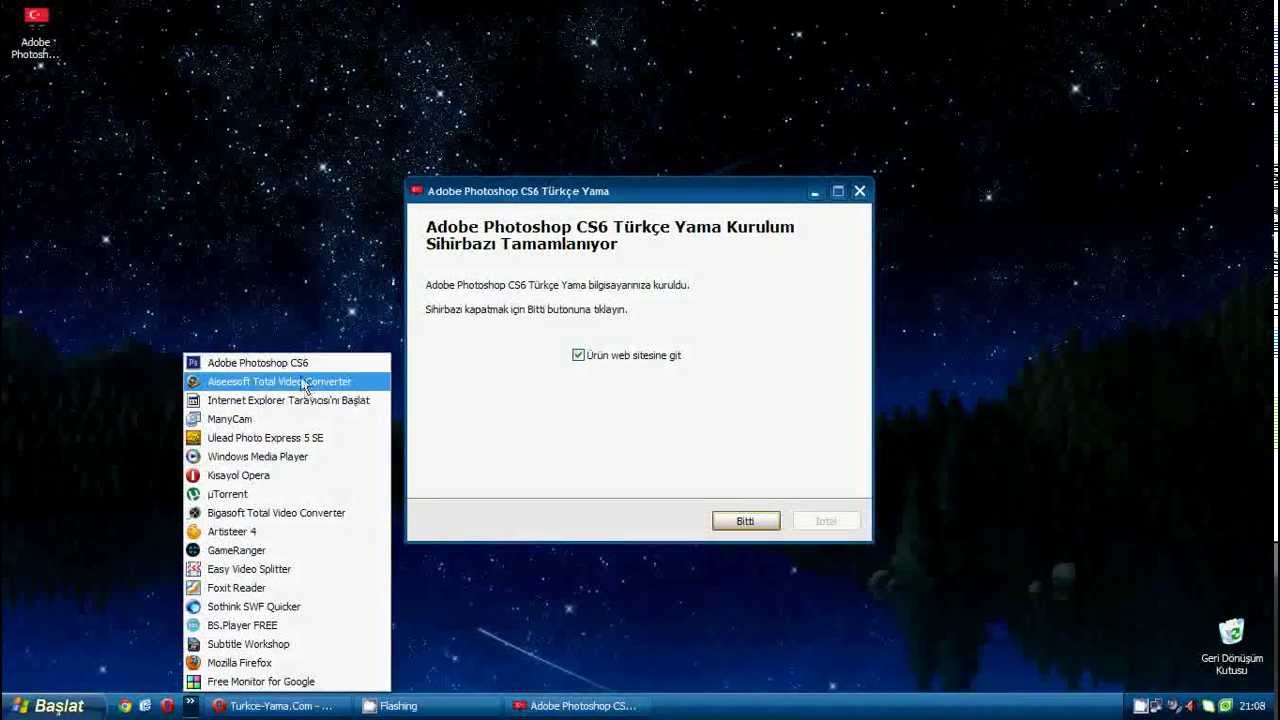Select Easy Video Splitter in the list
This screenshot has width=1280, height=720.
[287, 569]
